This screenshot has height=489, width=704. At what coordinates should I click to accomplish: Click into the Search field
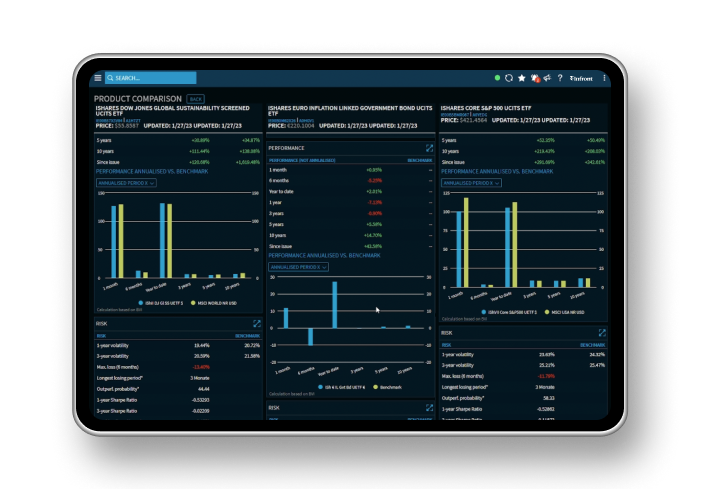coord(150,78)
